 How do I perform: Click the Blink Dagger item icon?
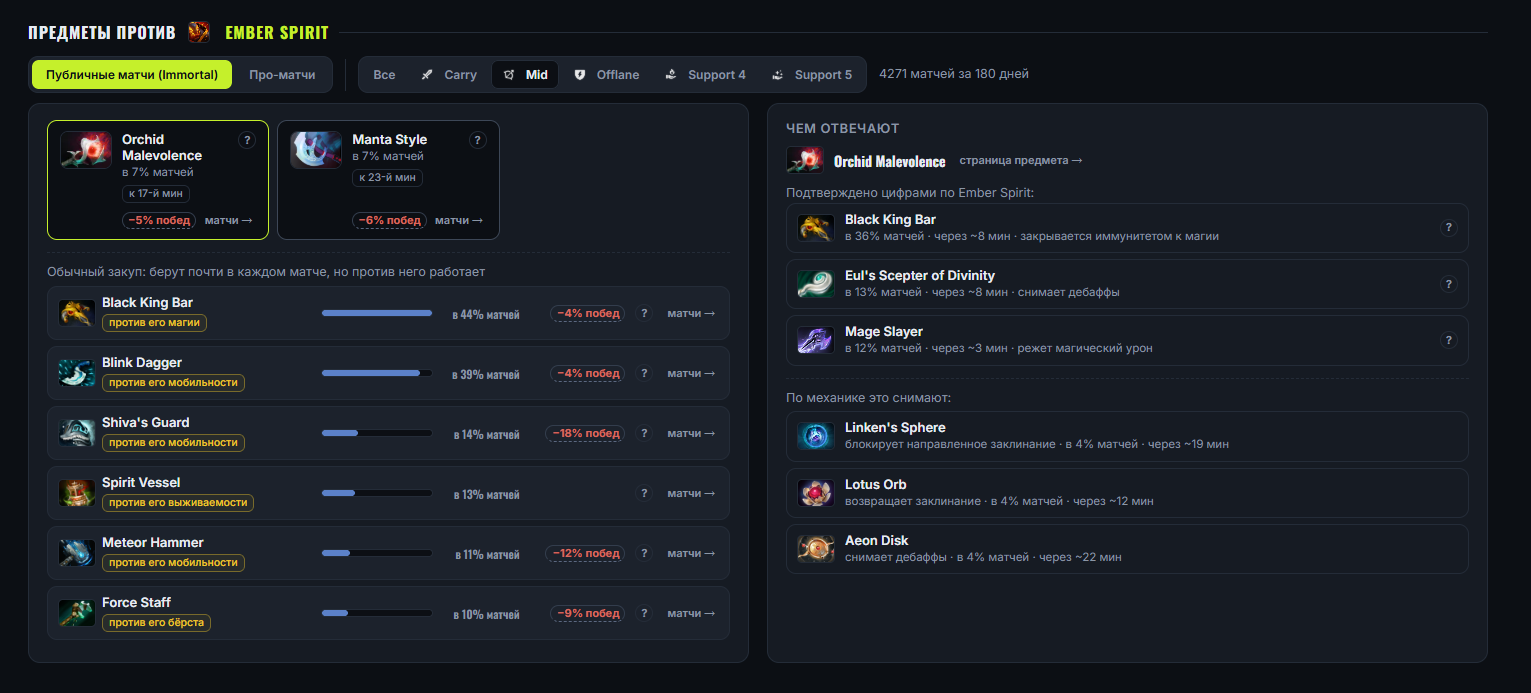pyautogui.click(x=77, y=372)
